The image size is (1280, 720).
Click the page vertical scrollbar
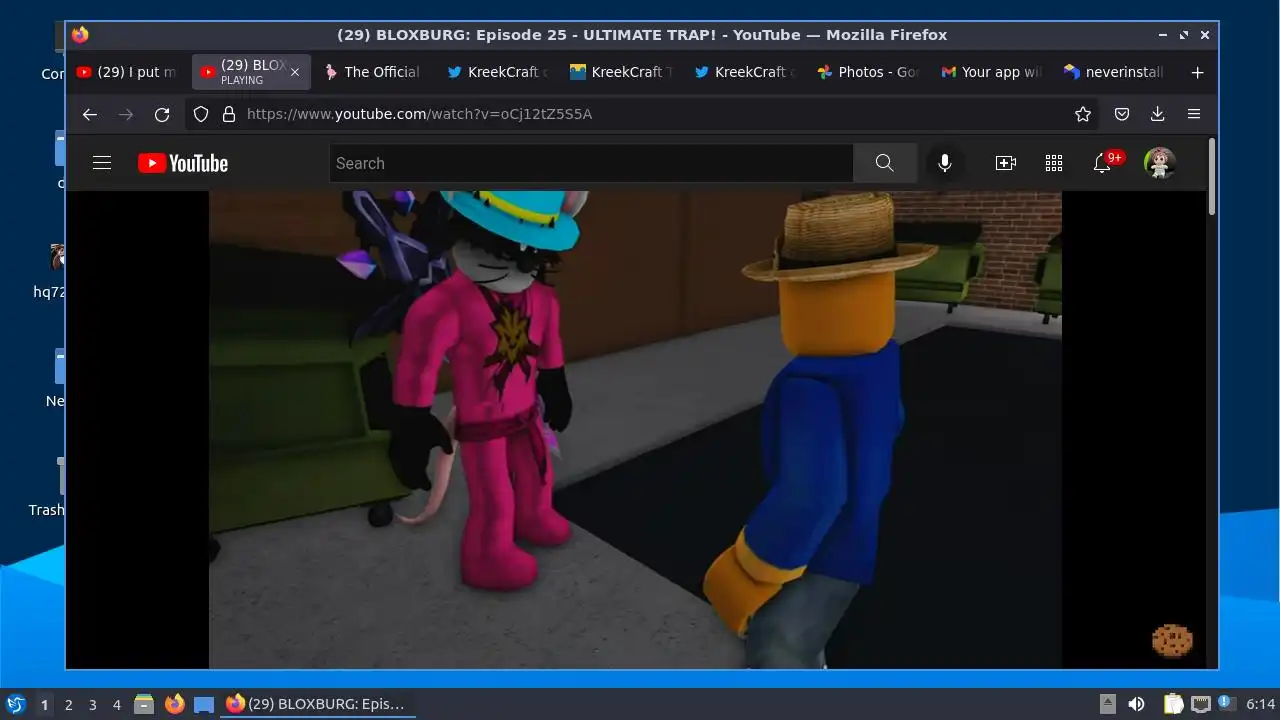point(1212,176)
